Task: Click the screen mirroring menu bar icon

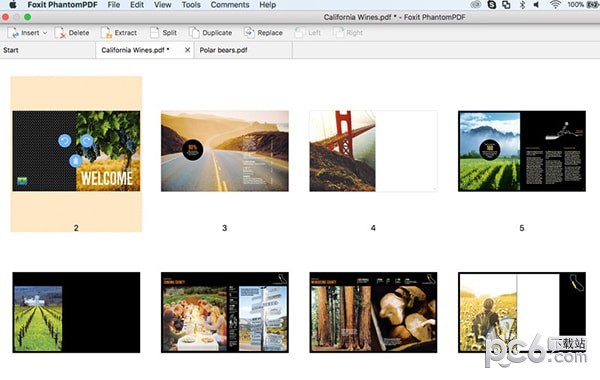Action: coord(506,5)
